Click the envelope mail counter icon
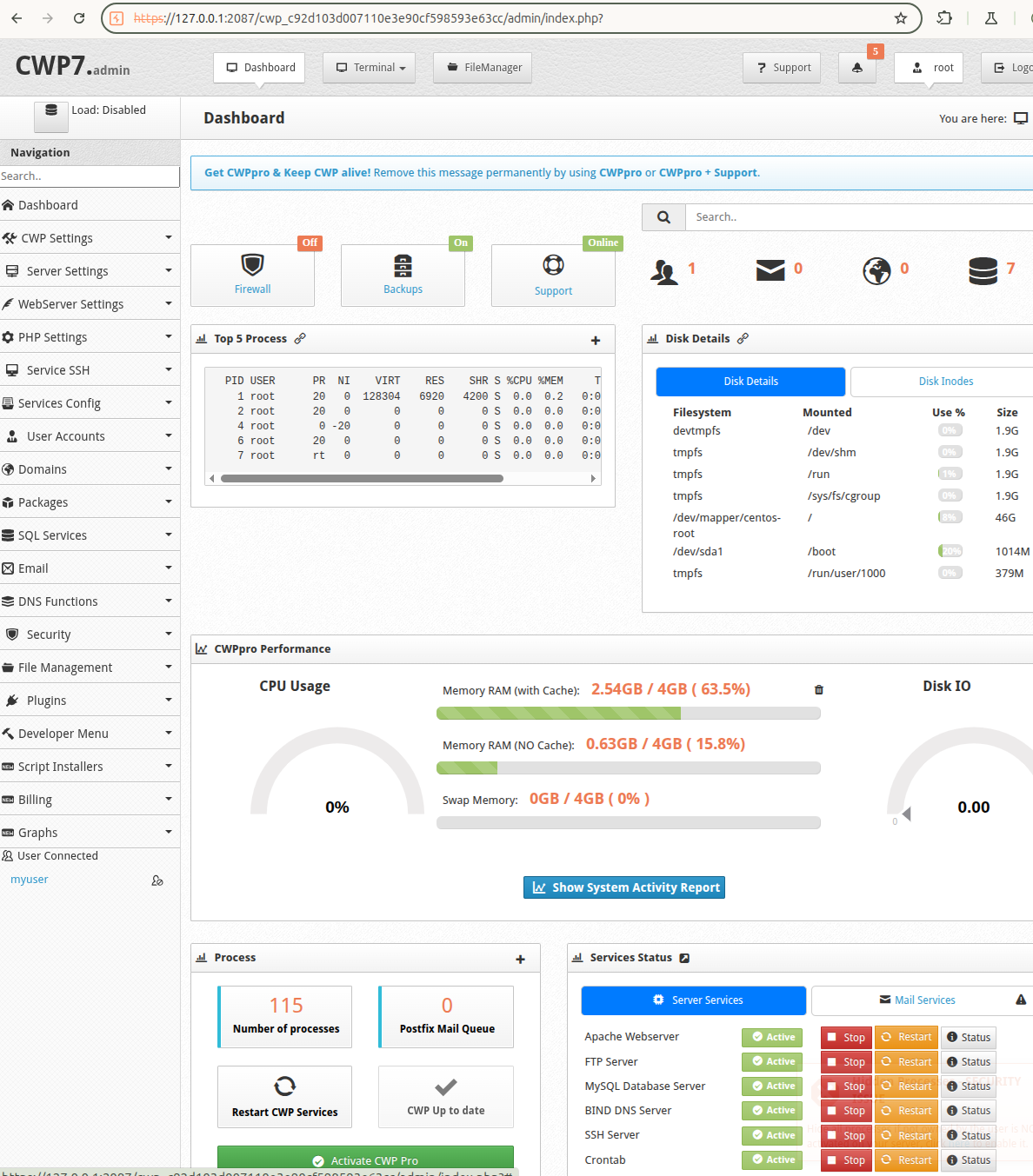 pos(770,270)
